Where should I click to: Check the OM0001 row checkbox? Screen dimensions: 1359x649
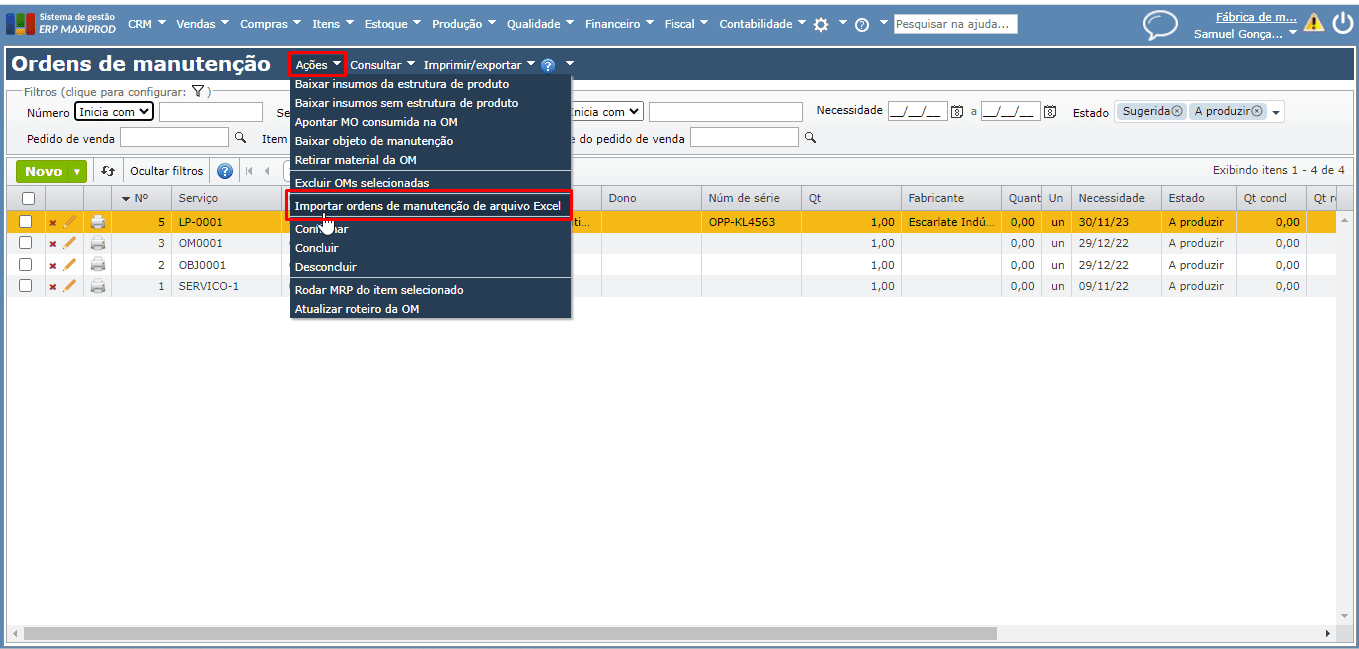(26, 243)
